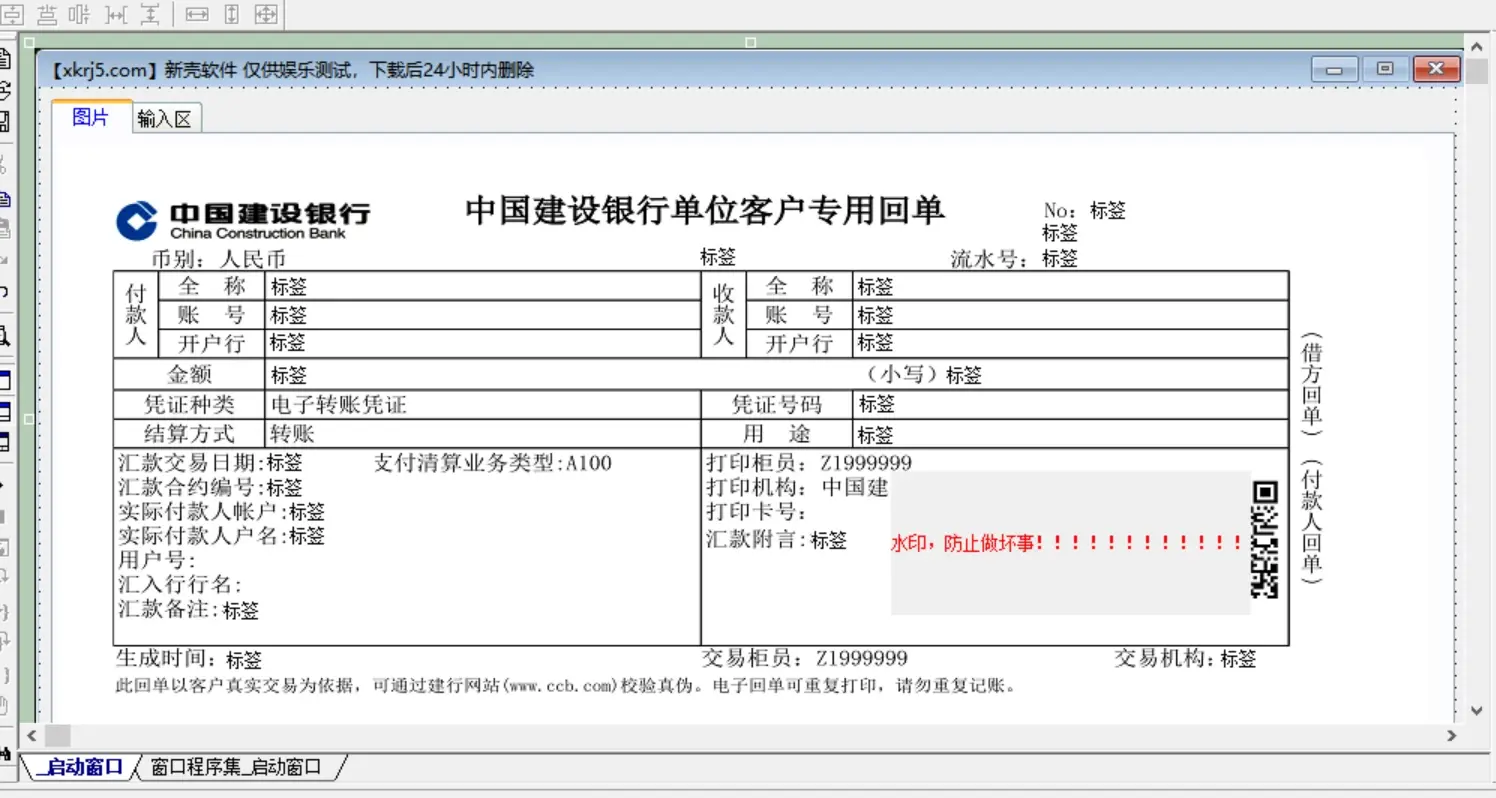
Task: Select the 标签 after 实际付款人帐户:
Action: [x=307, y=512]
